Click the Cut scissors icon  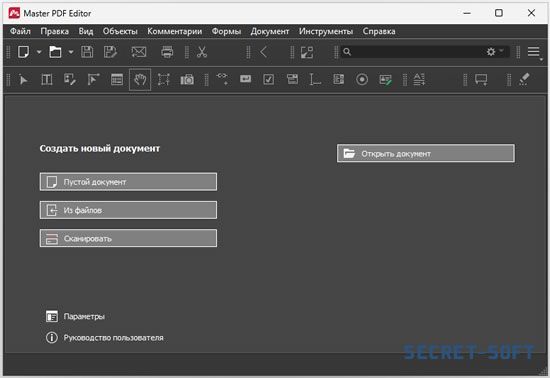tap(202, 52)
